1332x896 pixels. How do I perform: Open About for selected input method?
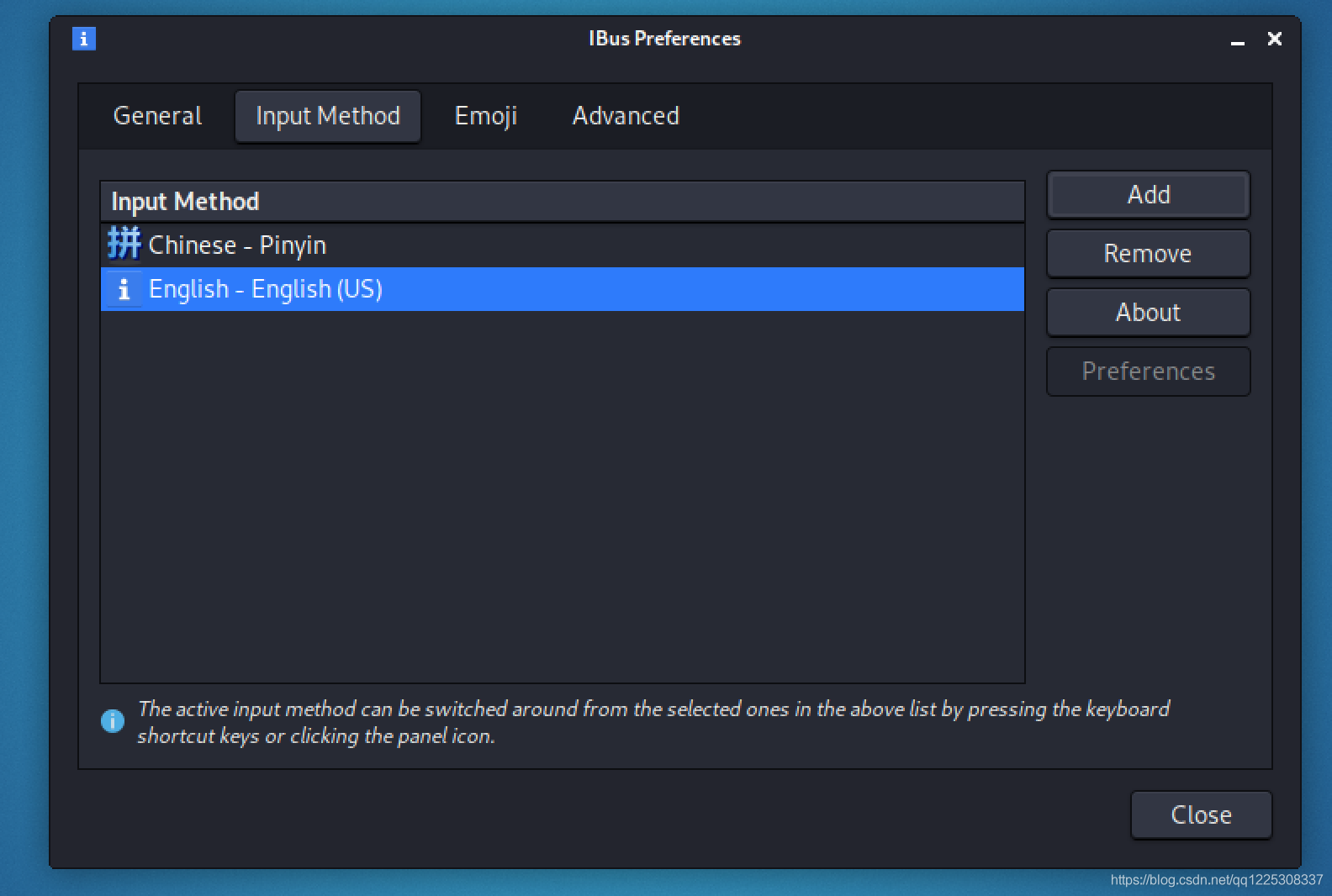click(1149, 313)
